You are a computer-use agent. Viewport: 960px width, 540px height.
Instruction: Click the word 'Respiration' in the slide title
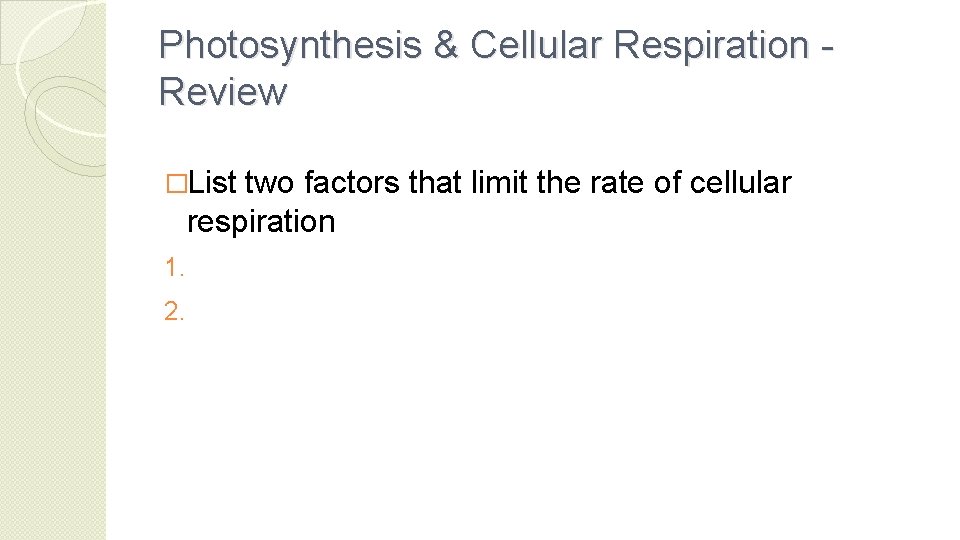711,47
